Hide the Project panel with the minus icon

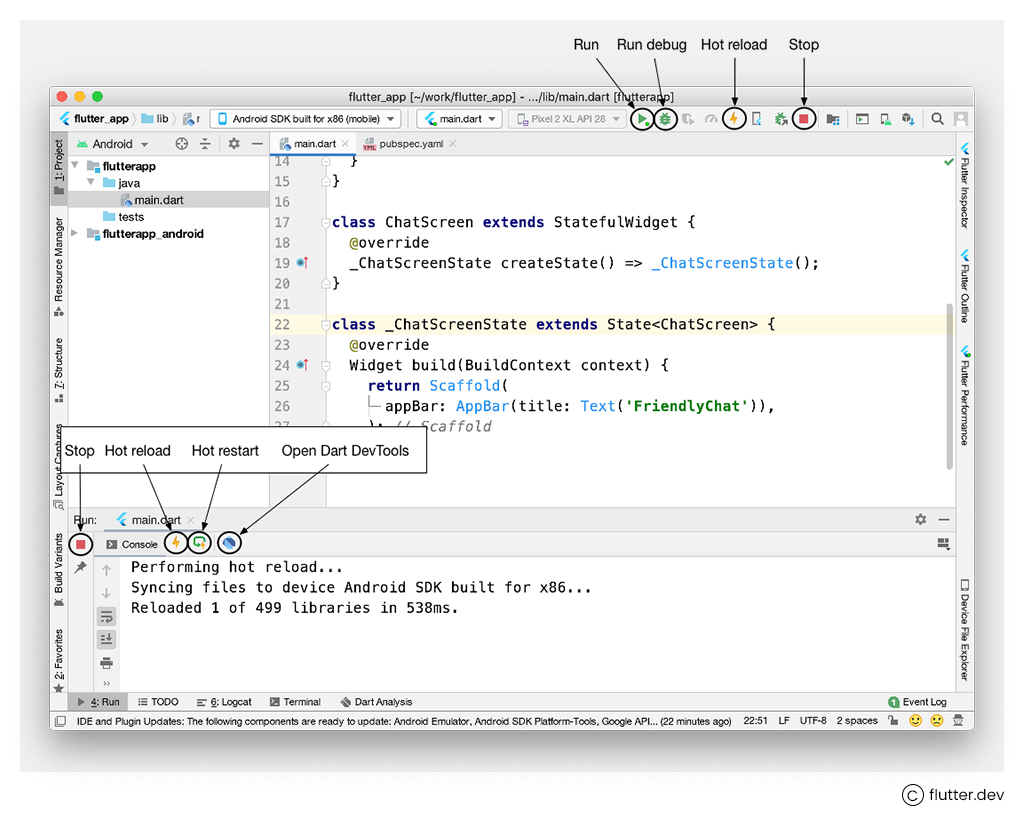pyautogui.click(x=257, y=144)
